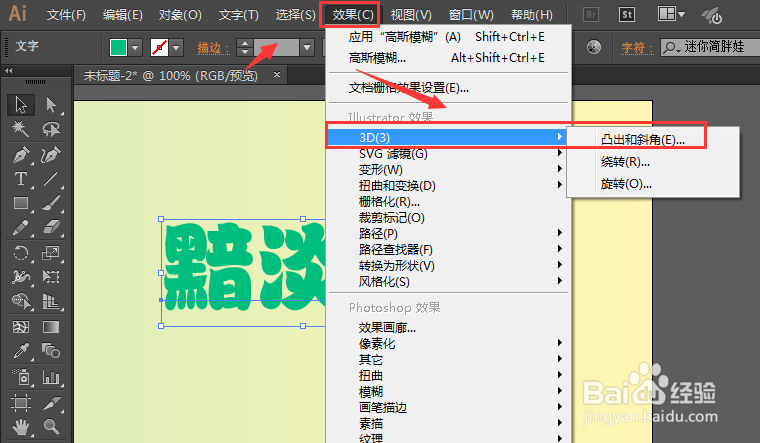Select the Rectangle tool
This screenshot has width=760, height=443.
[21, 203]
